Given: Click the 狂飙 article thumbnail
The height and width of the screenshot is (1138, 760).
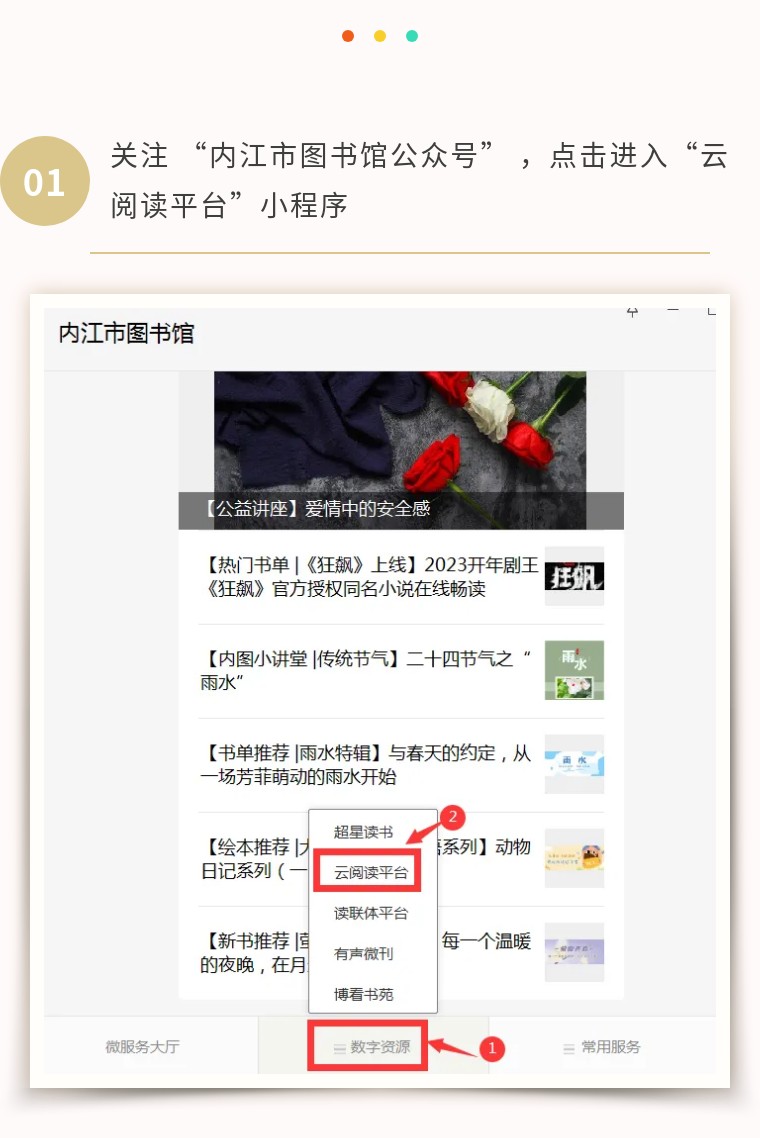Looking at the screenshot, I should pos(574,576).
